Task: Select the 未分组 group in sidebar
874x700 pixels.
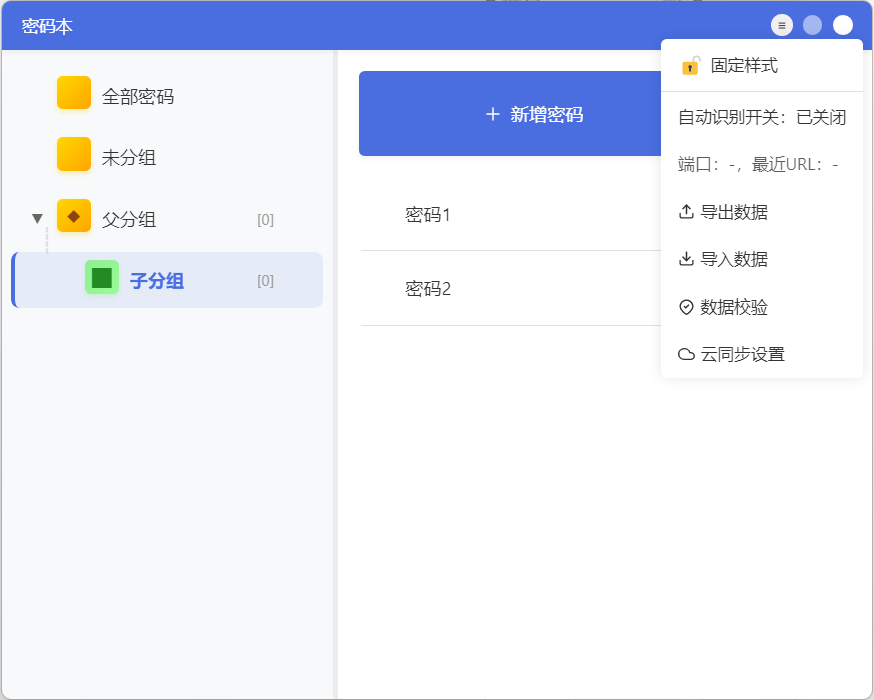Action: 128,158
